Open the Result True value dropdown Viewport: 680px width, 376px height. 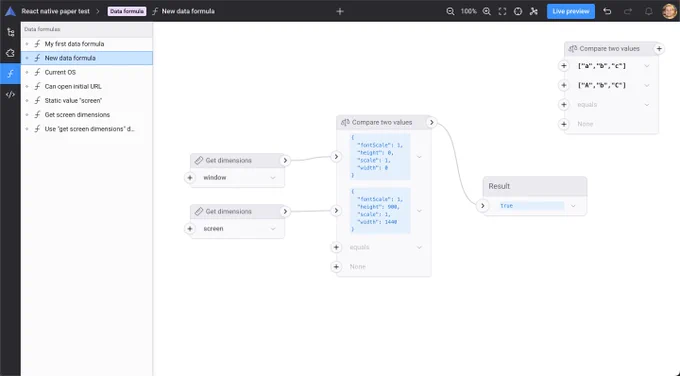pyautogui.click(x=573, y=206)
